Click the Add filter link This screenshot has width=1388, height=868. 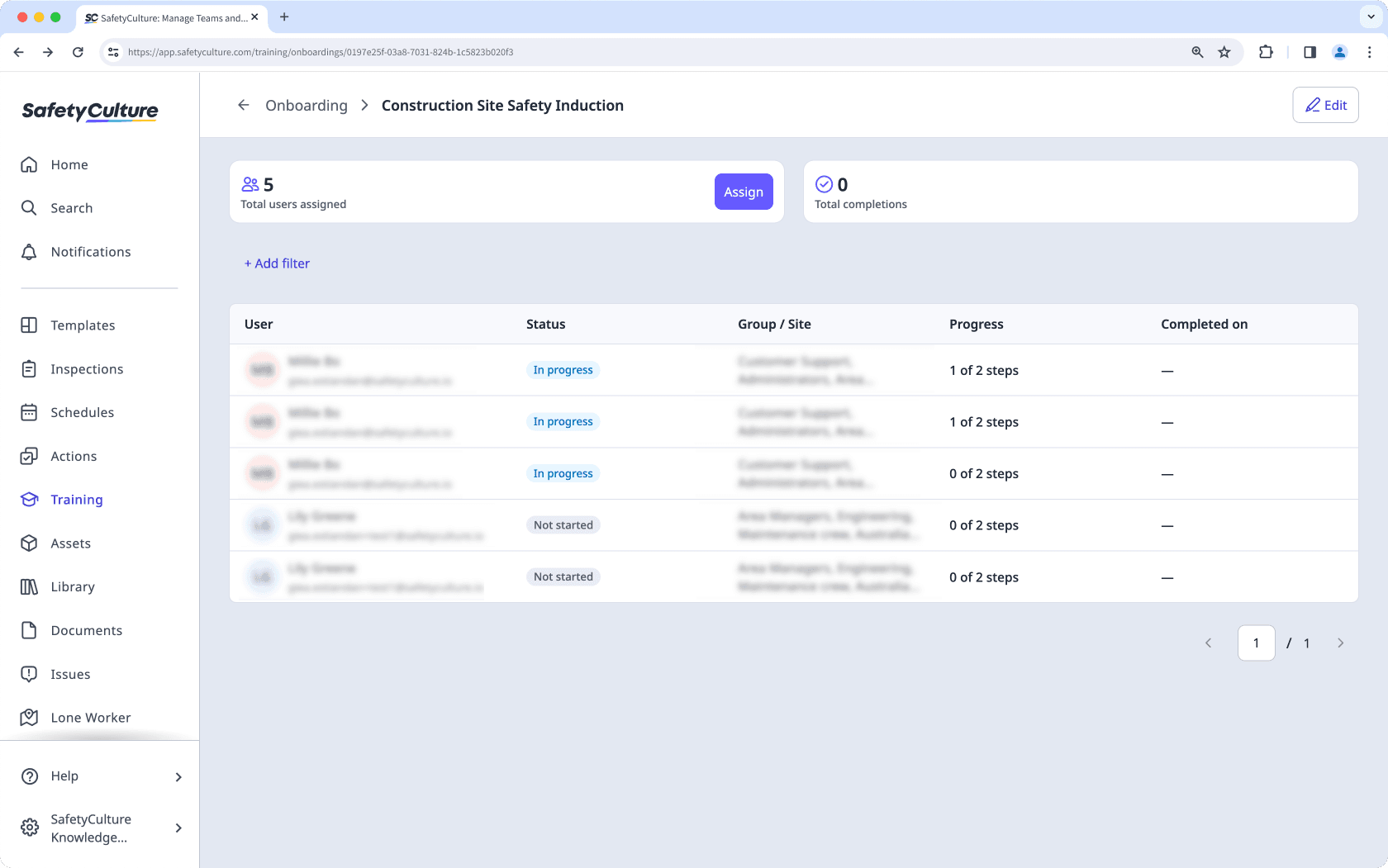pyautogui.click(x=277, y=263)
